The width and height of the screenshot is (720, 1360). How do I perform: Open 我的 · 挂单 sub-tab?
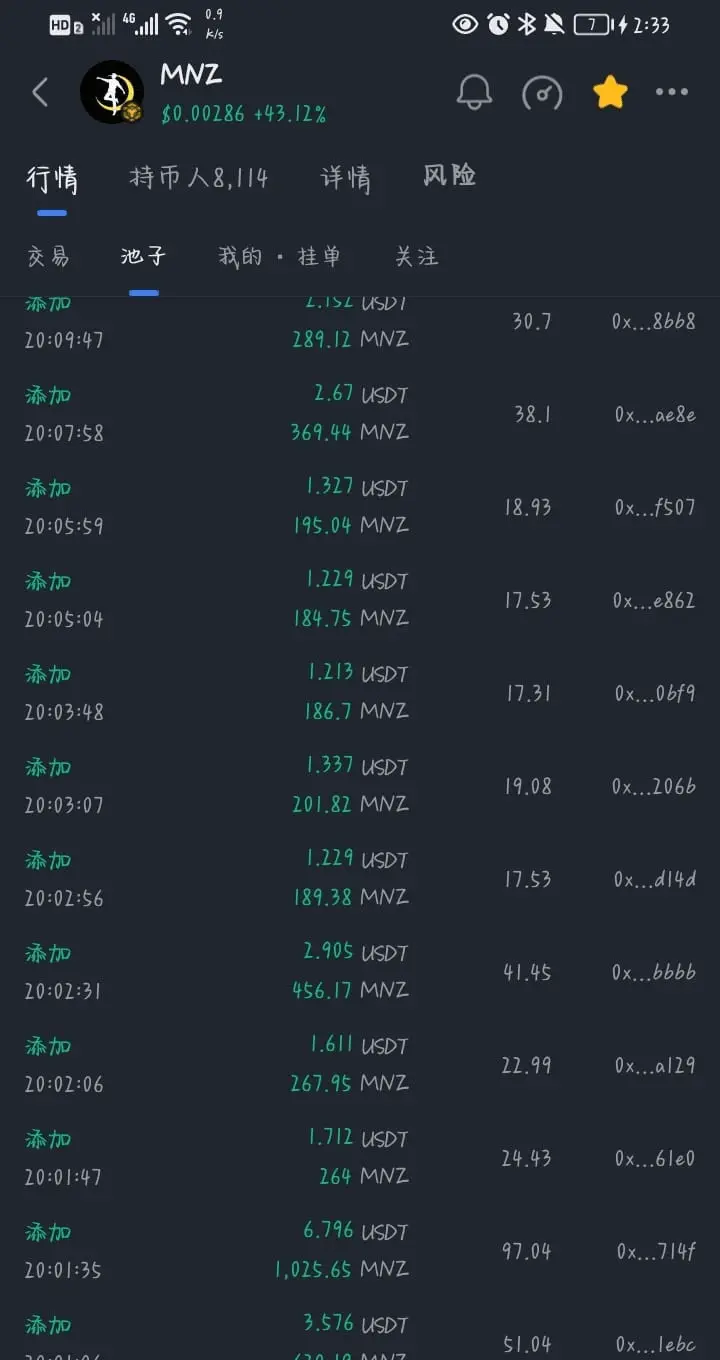279,256
